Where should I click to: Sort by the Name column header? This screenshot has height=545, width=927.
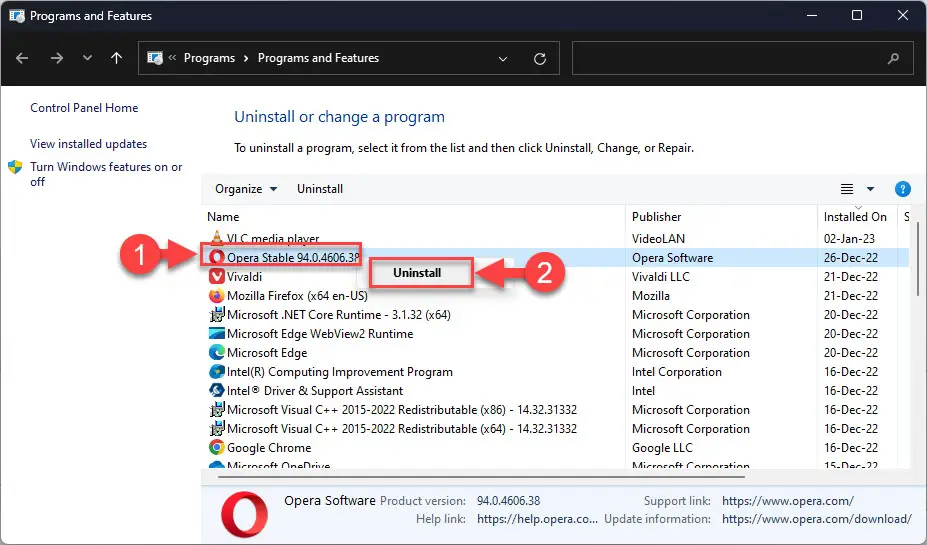(223, 217)
